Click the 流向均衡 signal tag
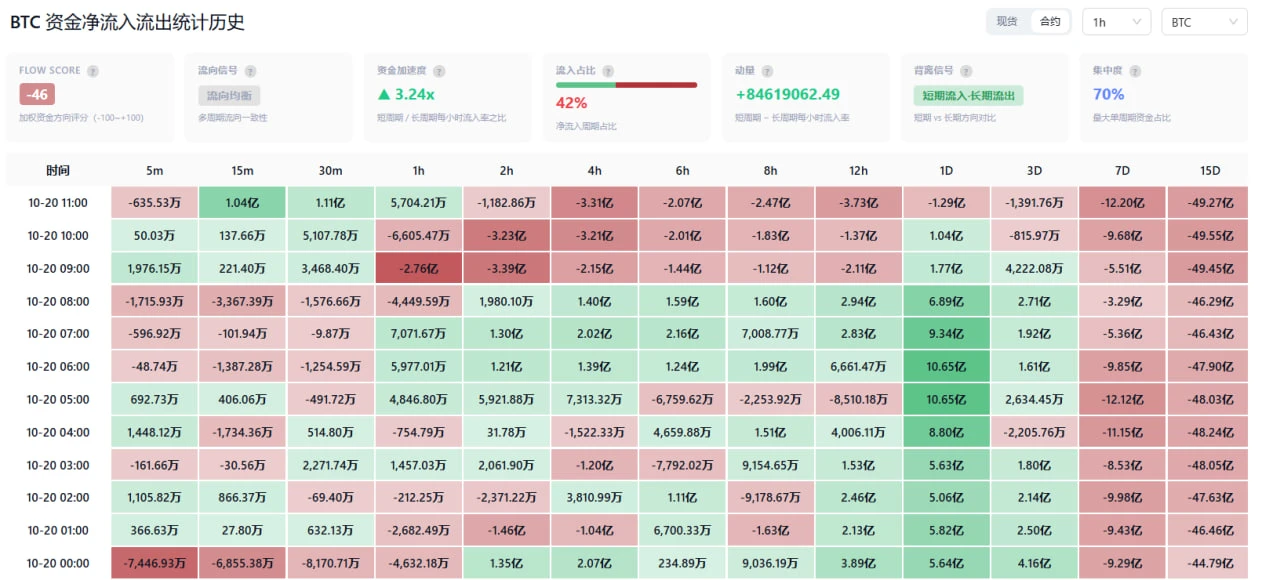The height and width of the screenshot is (580, 1280). 229,96
